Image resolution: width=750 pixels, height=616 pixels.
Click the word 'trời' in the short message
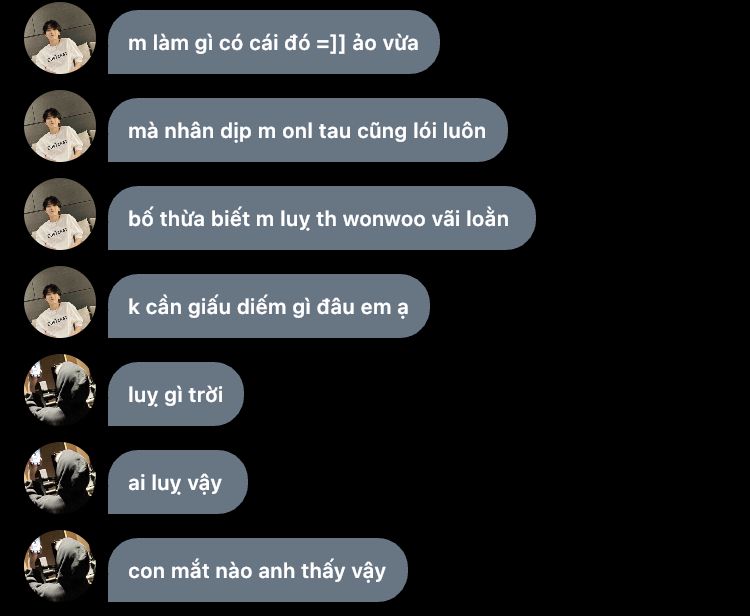[206, 395]
